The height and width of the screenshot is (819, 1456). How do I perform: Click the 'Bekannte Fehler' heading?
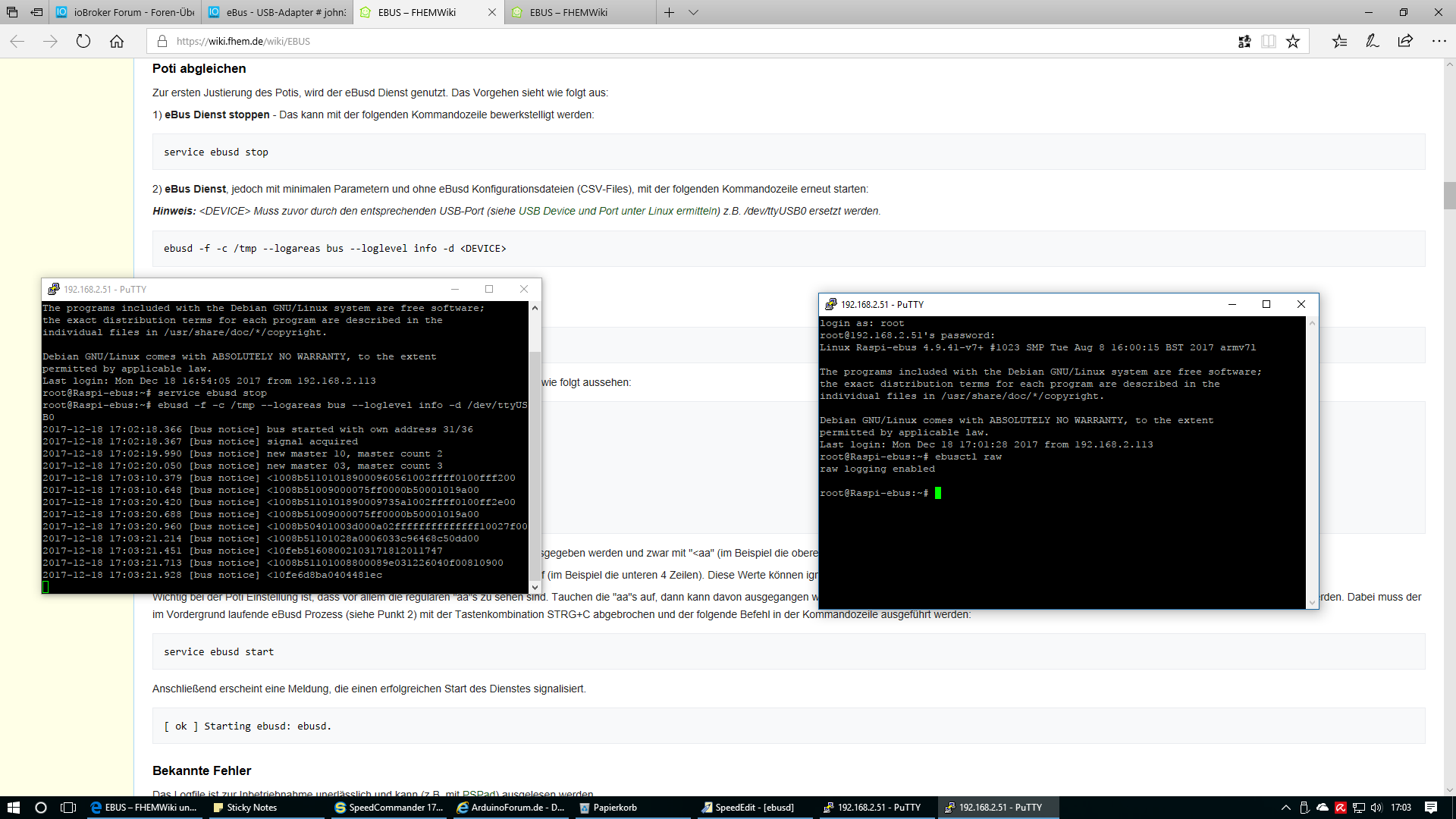[202, 770]
